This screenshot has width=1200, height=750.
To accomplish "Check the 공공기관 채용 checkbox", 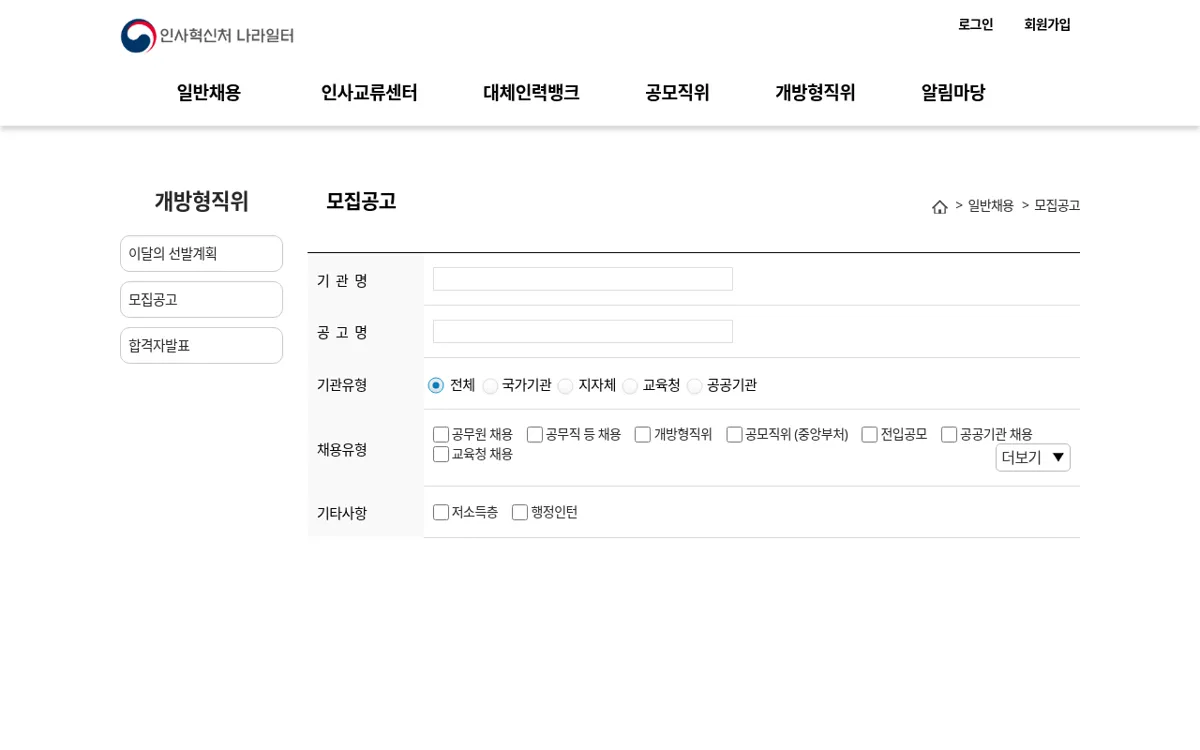I will pyautogui.click(x=949, y=435).
